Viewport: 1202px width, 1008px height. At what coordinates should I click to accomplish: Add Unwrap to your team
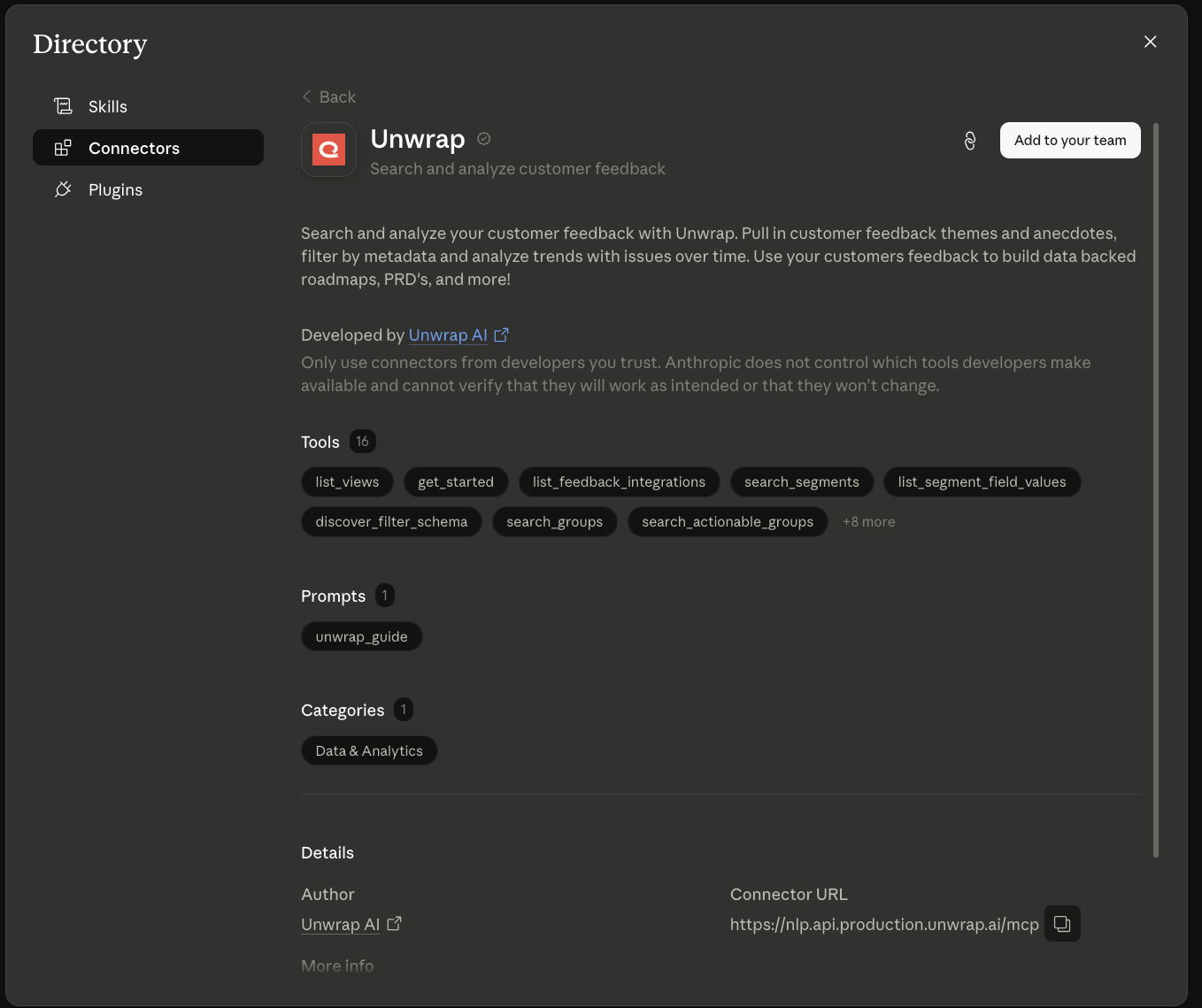[1070, 141]
